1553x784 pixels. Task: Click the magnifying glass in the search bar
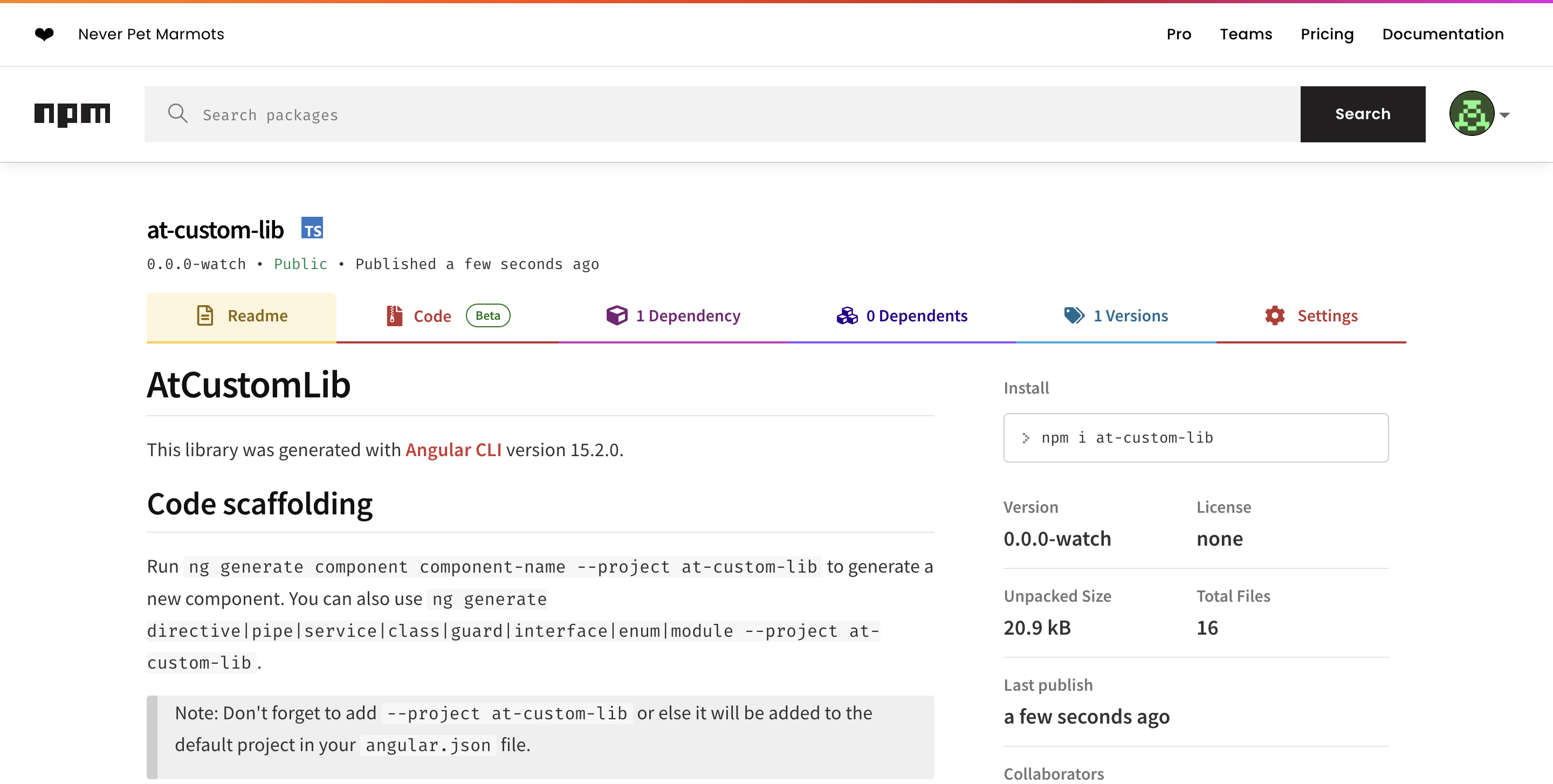[x=178, y=113]
